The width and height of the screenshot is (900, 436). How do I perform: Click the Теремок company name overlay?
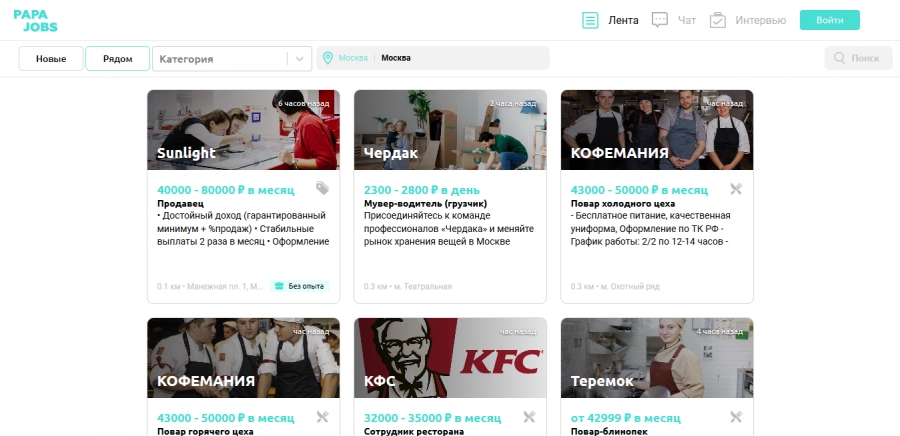(x=602, y=381)
